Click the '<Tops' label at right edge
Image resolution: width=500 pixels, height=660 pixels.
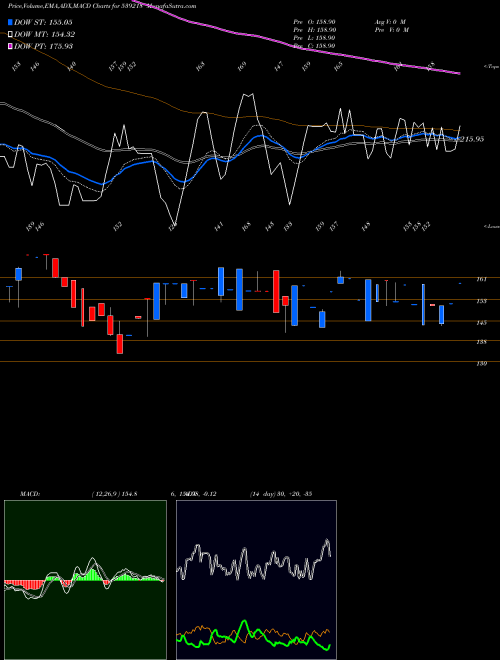coord(491,67)
